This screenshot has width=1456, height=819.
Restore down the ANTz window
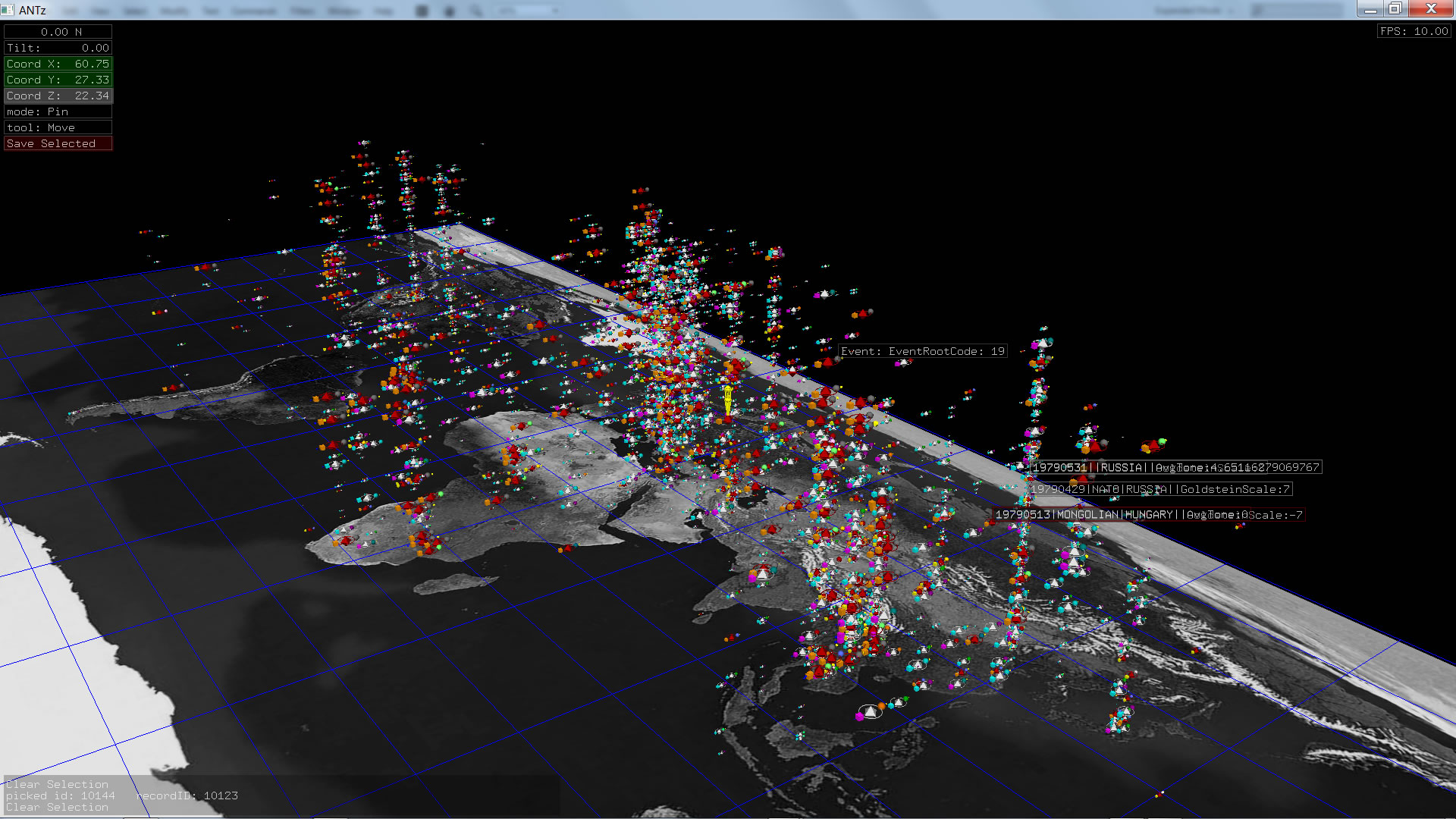coord(1395,9)
